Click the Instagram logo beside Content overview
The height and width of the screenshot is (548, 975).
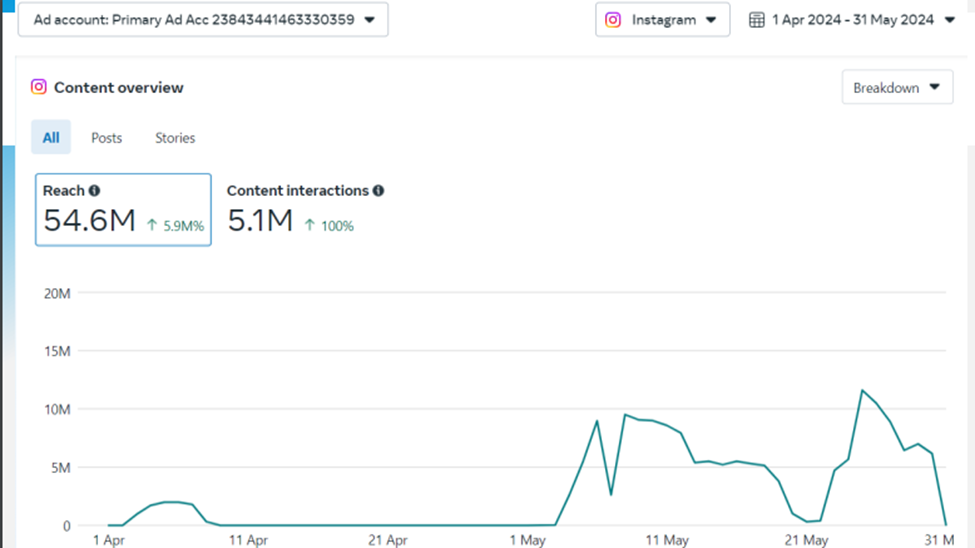click(x=39, y=87)
